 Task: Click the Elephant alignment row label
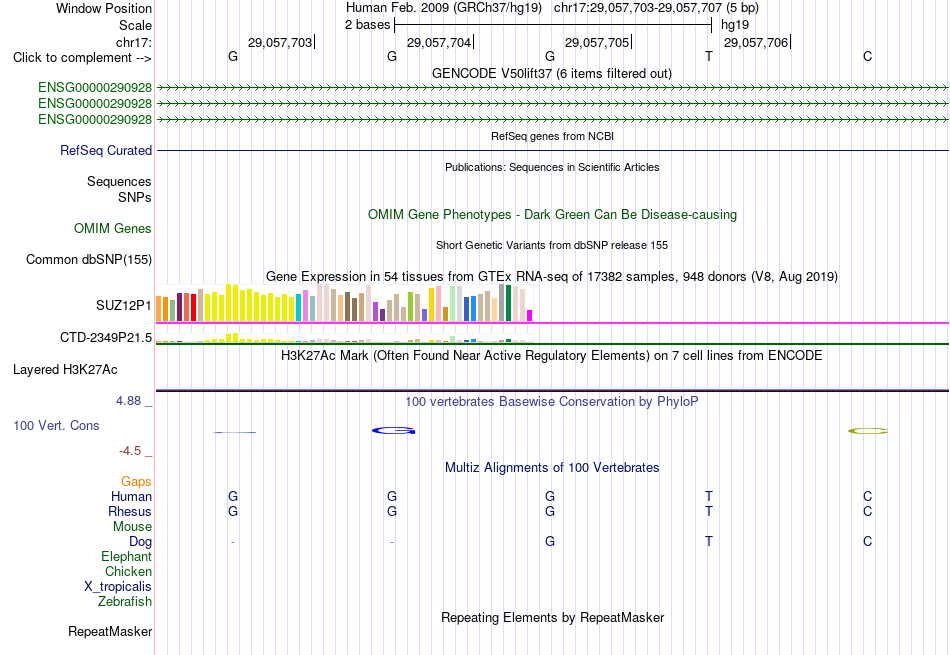pyautogui.click(x=126, y=556)
